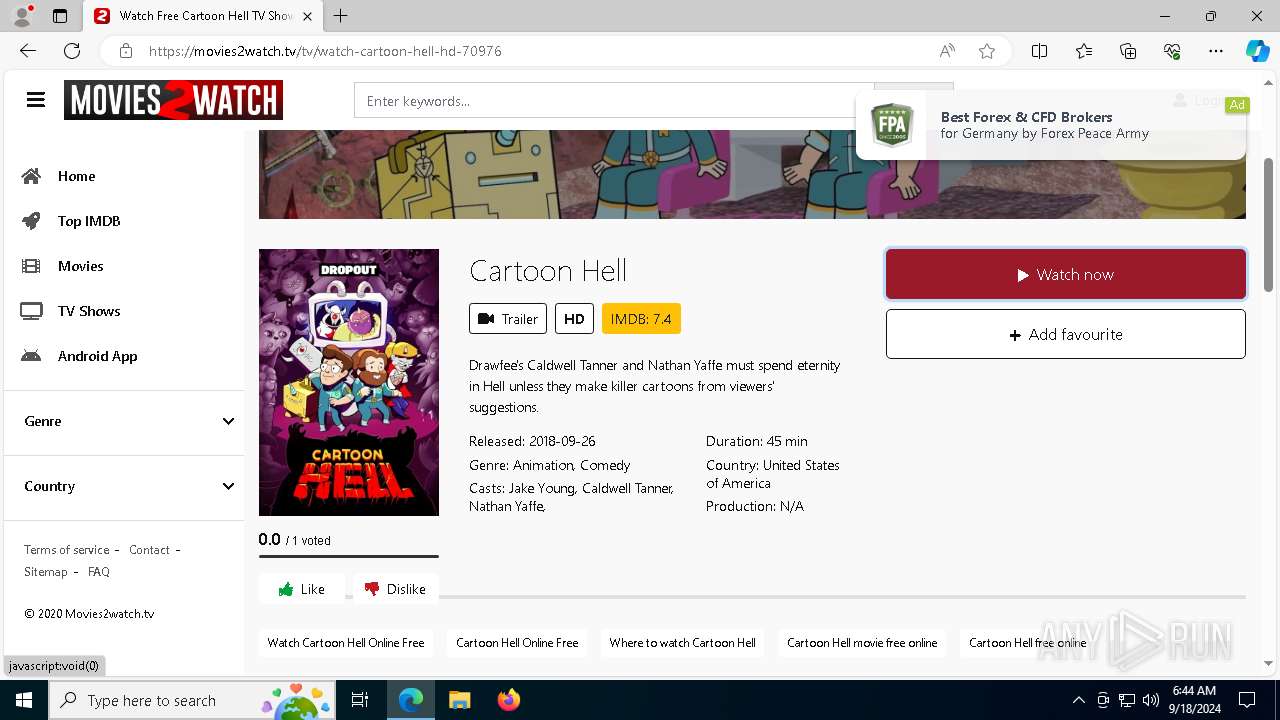Open the Copilot sidebar icon

[x=1257, y=51]
